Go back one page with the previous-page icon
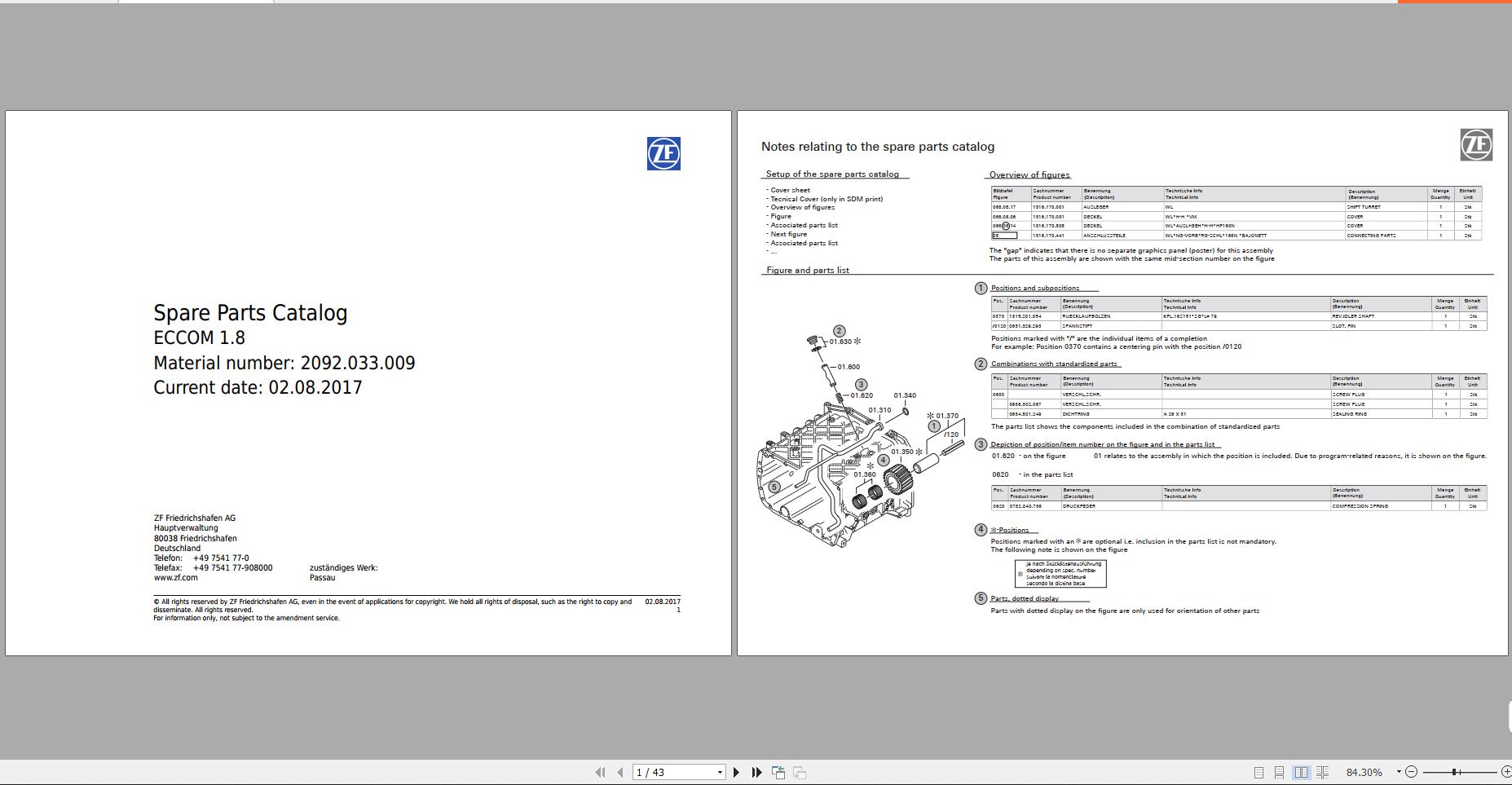 tap(620, 772)
